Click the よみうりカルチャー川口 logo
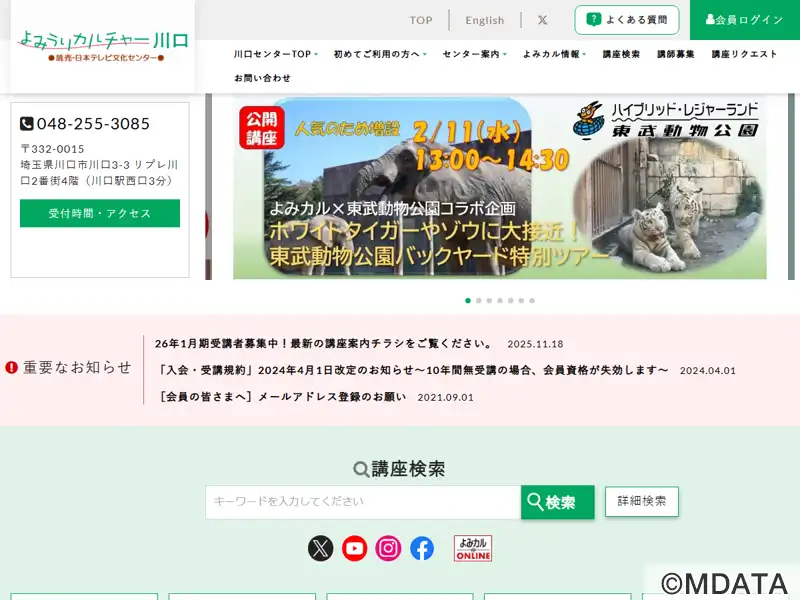The width and height of the screenshot is (800, 600). [103, 46]
